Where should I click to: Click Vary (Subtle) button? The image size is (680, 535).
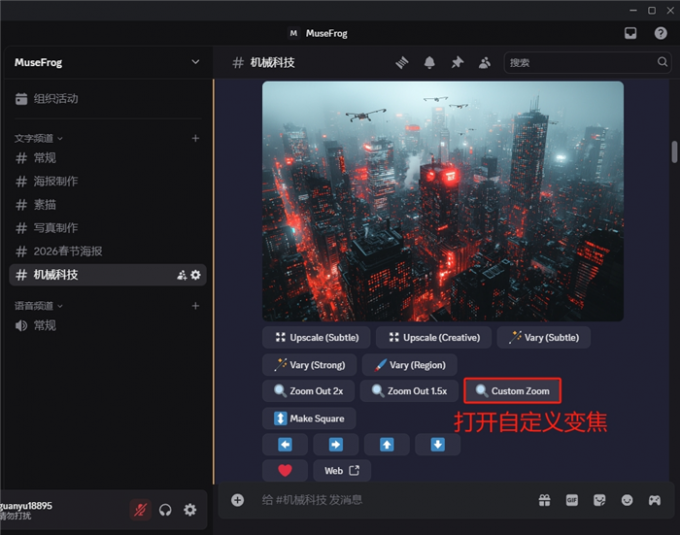tap(544, 337)
